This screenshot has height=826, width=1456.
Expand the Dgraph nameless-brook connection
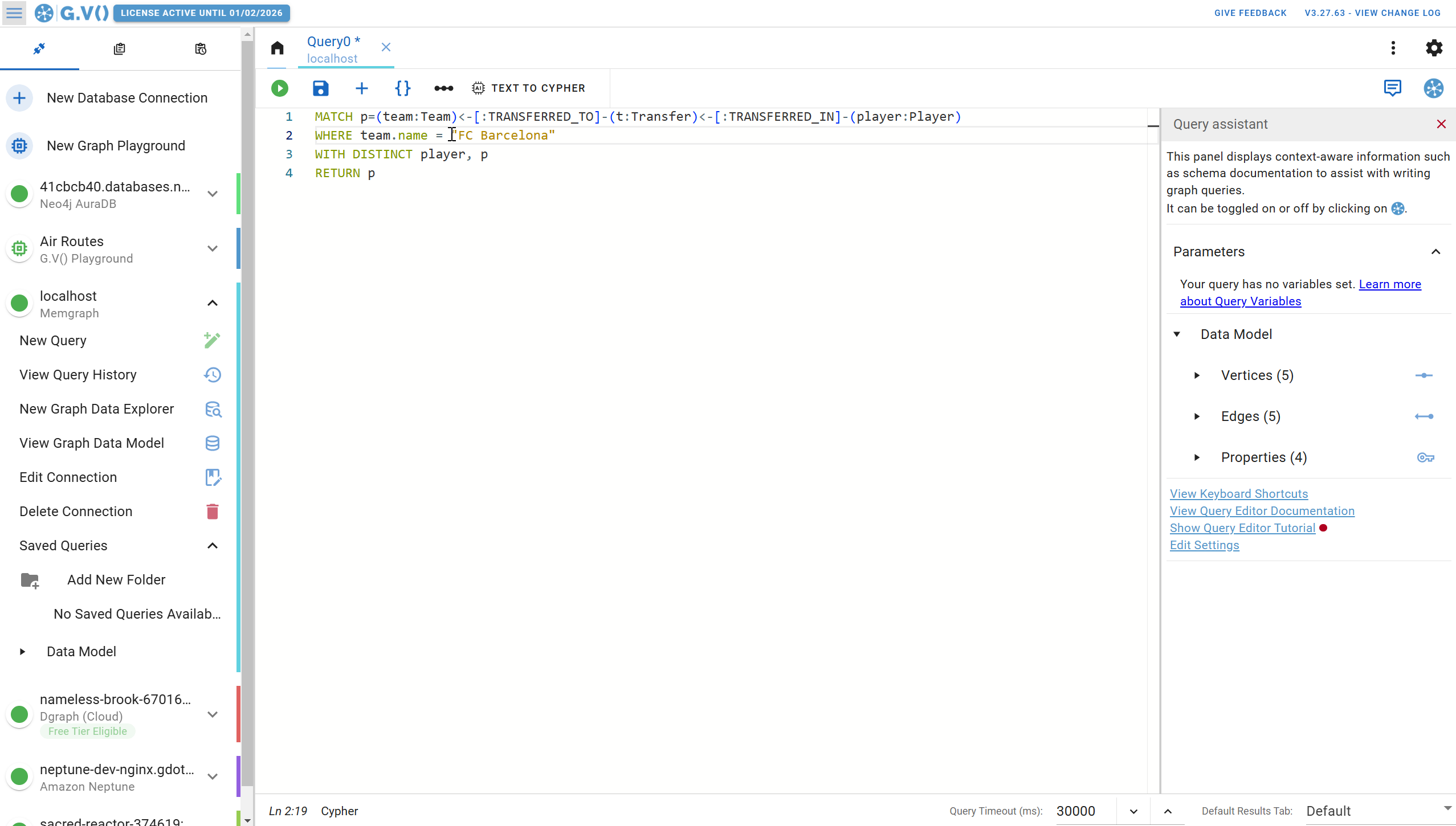pos(213,714)
